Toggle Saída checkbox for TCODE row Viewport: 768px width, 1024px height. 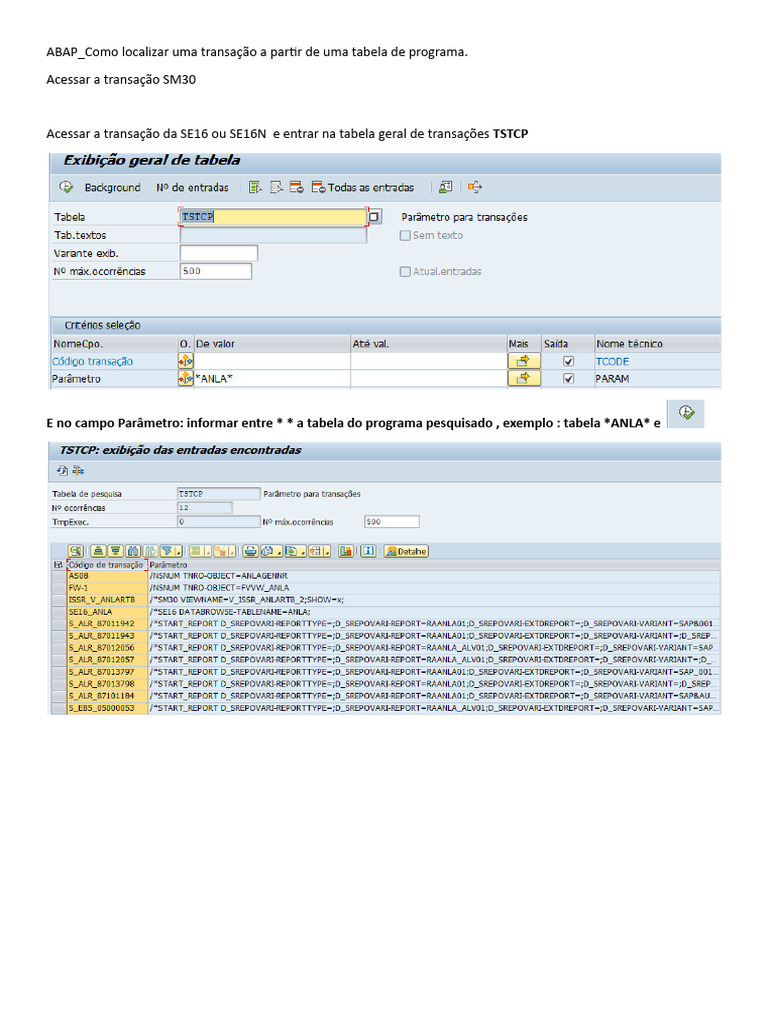click(x=568, y=361)
